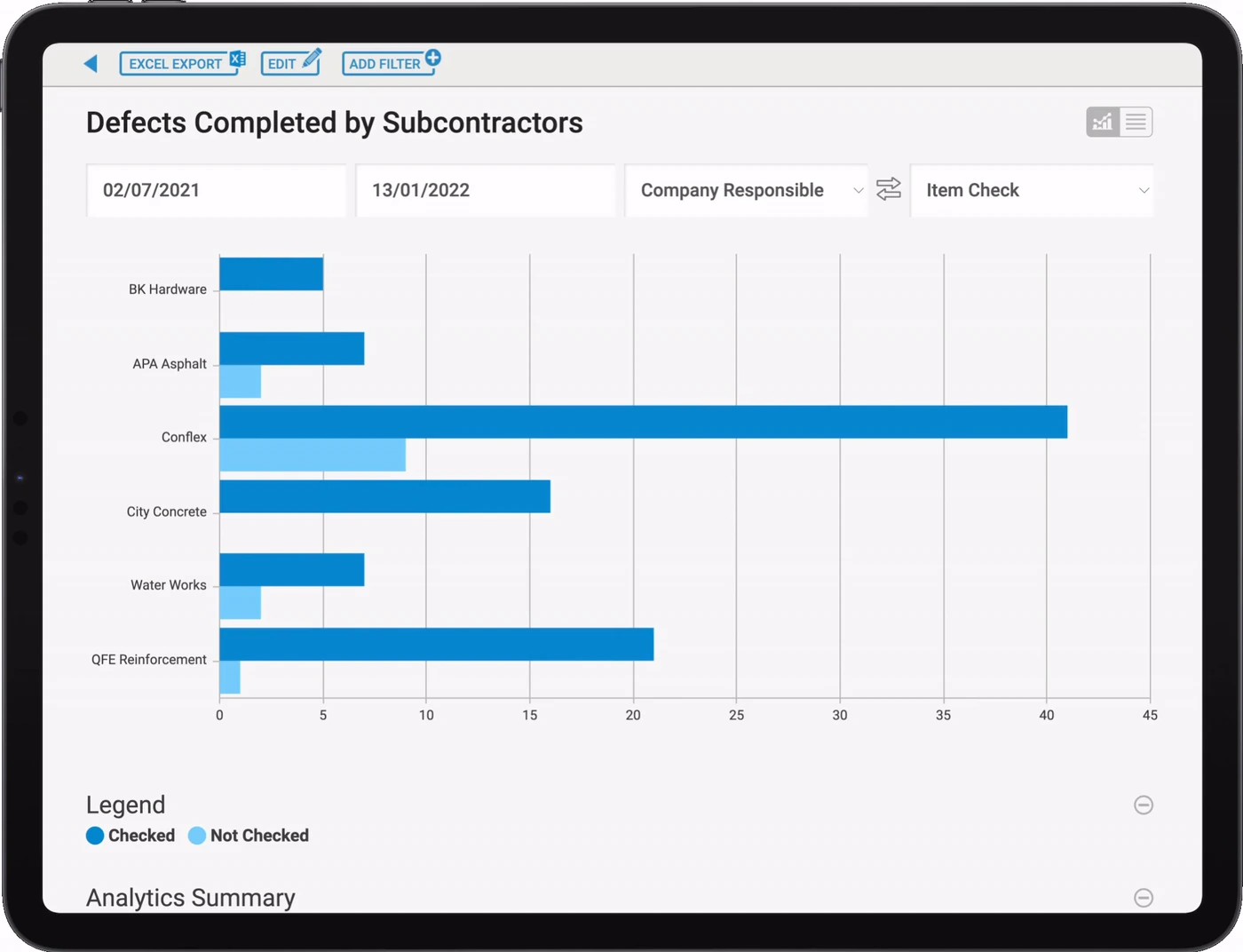
Task: Open the Item Check dropdown
Action: (x=1033, y=190)
